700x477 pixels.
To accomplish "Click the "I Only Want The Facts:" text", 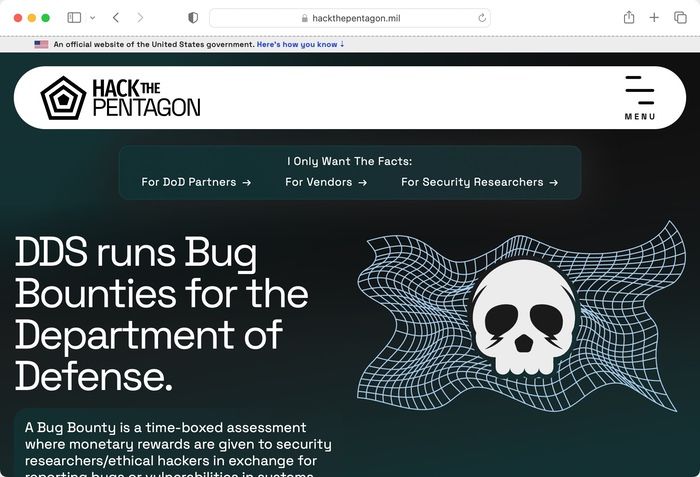I will 350,161.
